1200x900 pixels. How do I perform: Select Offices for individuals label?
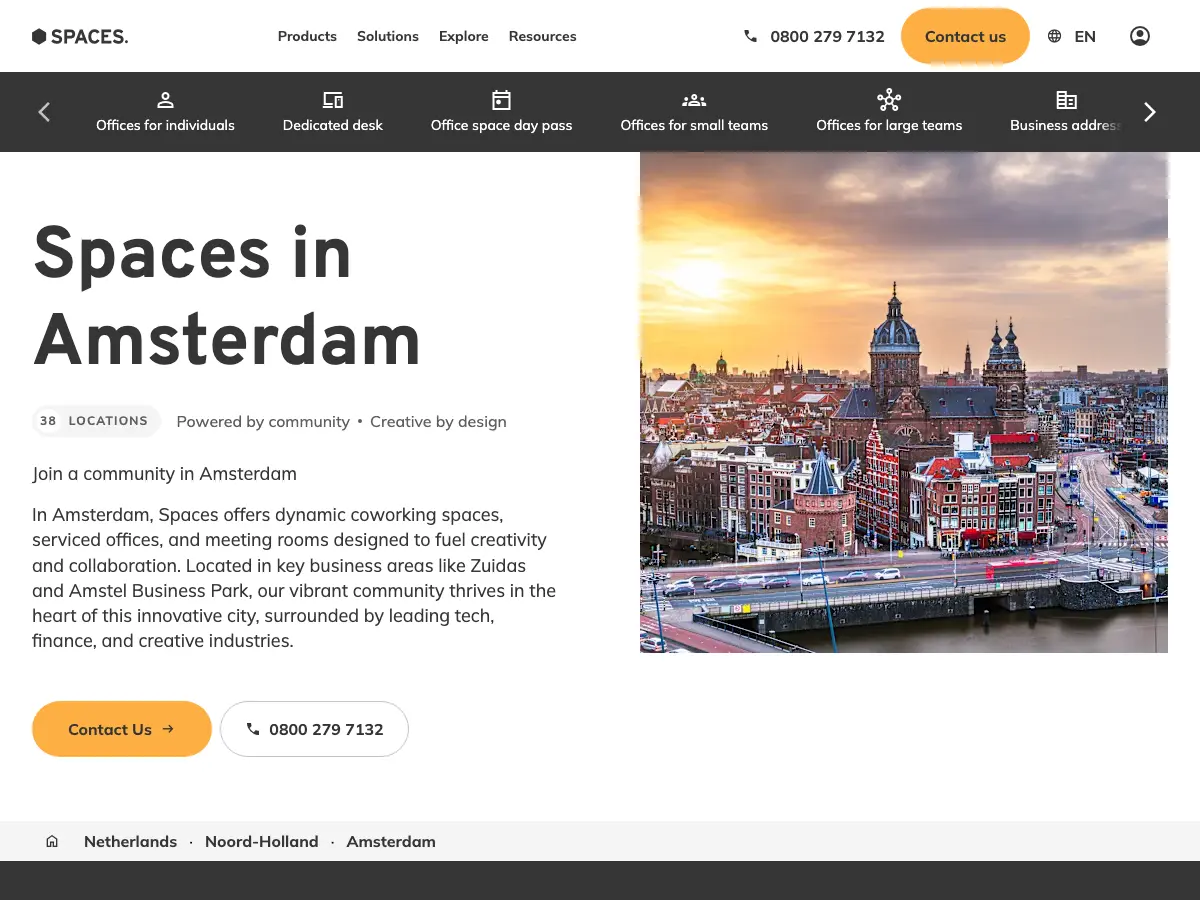tap(166, 125)
